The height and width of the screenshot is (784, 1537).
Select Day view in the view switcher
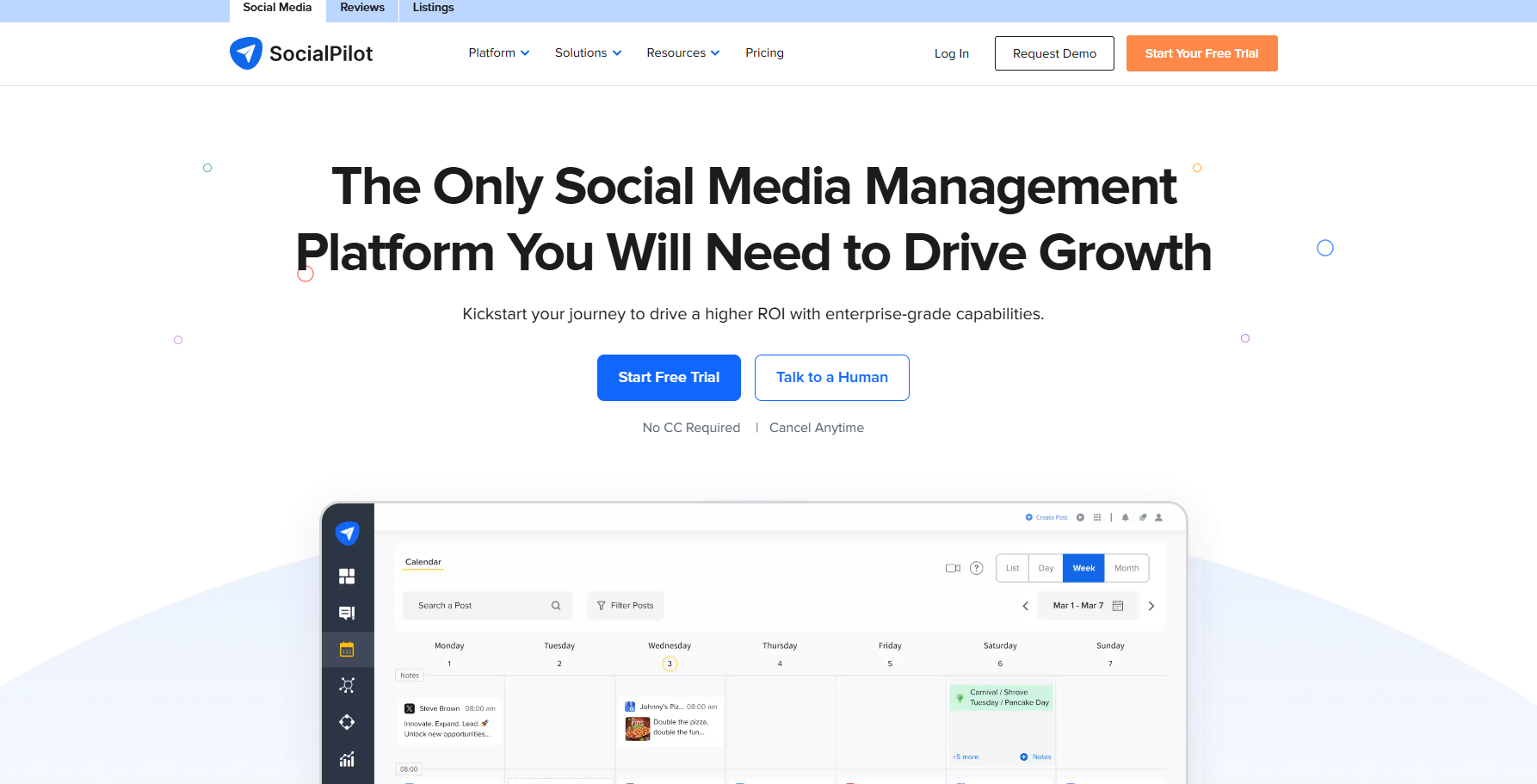pos(1046,568)
